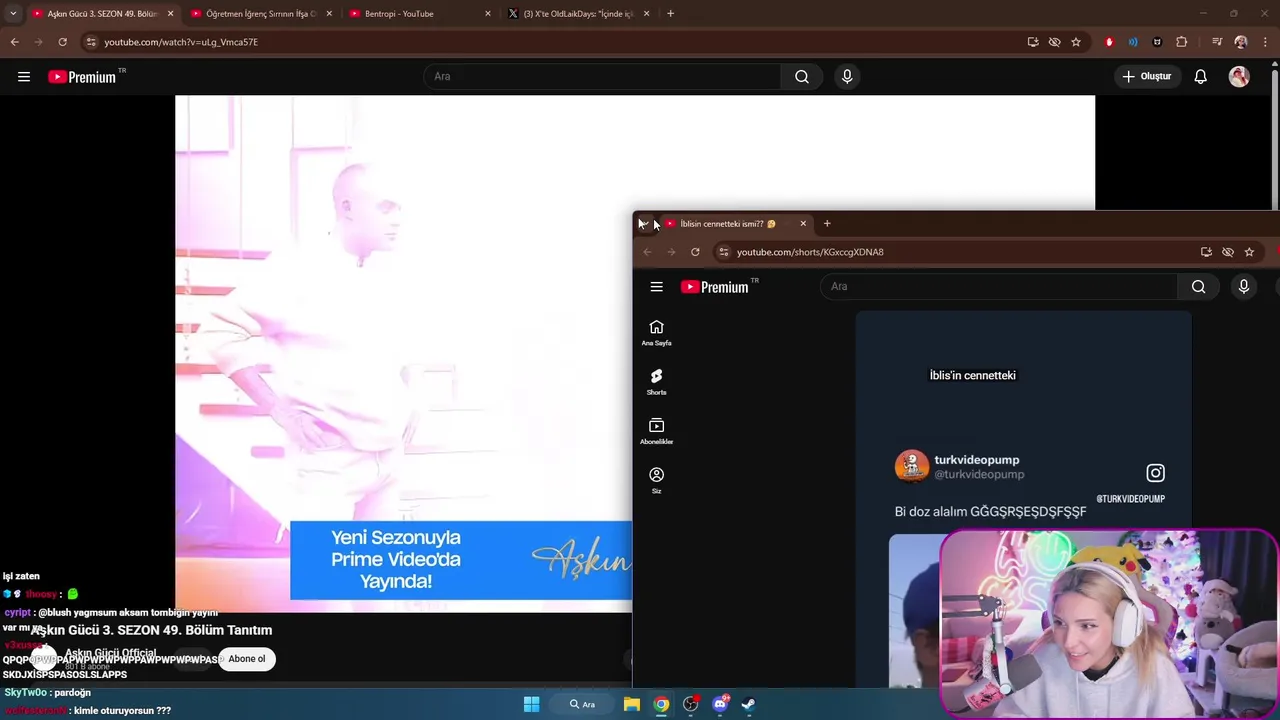
Task: Reload the main Chrome page
Action: (x=62, y=42)
